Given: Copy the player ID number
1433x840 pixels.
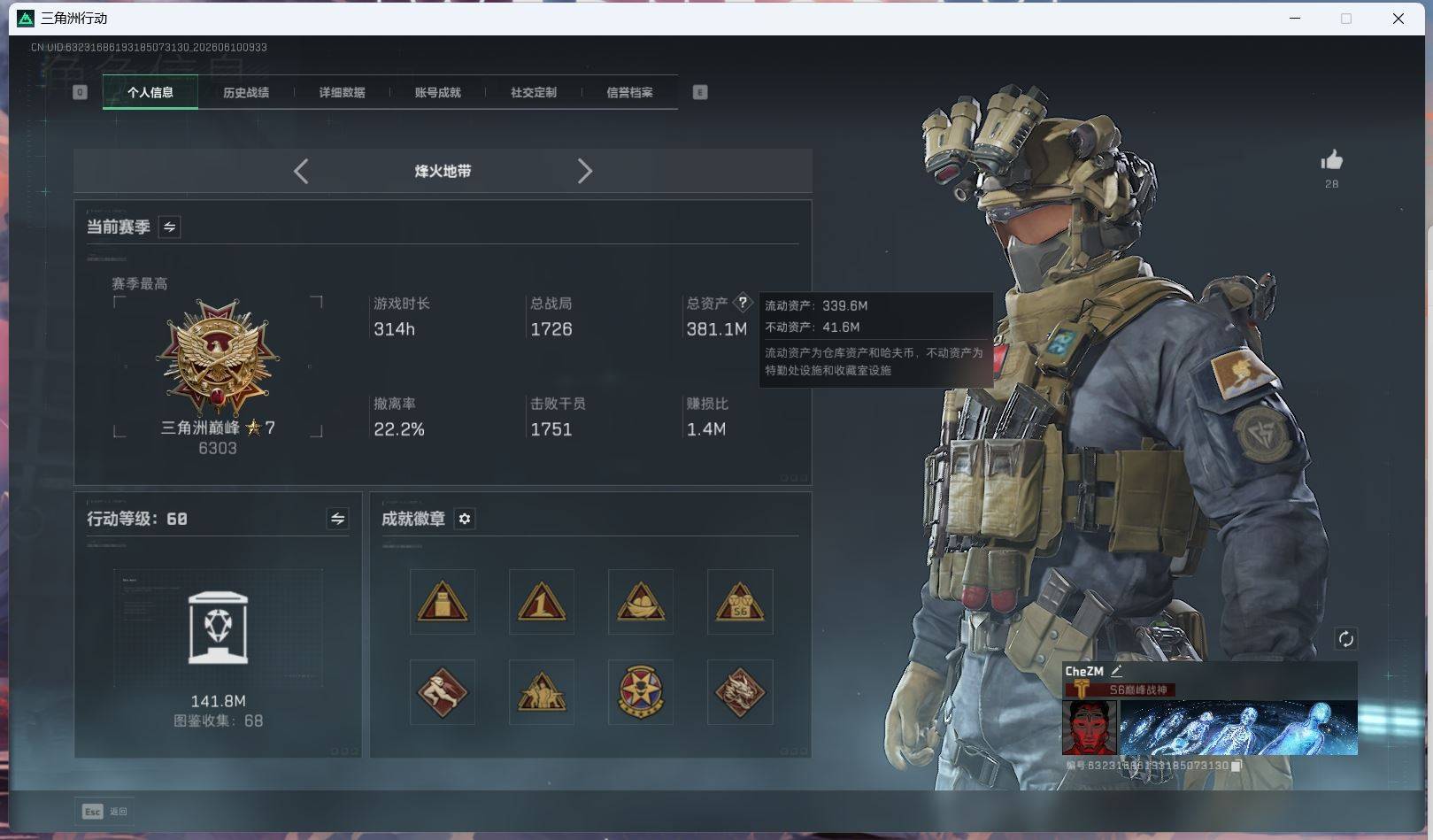Looking at the screenshot, I should 1237,766.
